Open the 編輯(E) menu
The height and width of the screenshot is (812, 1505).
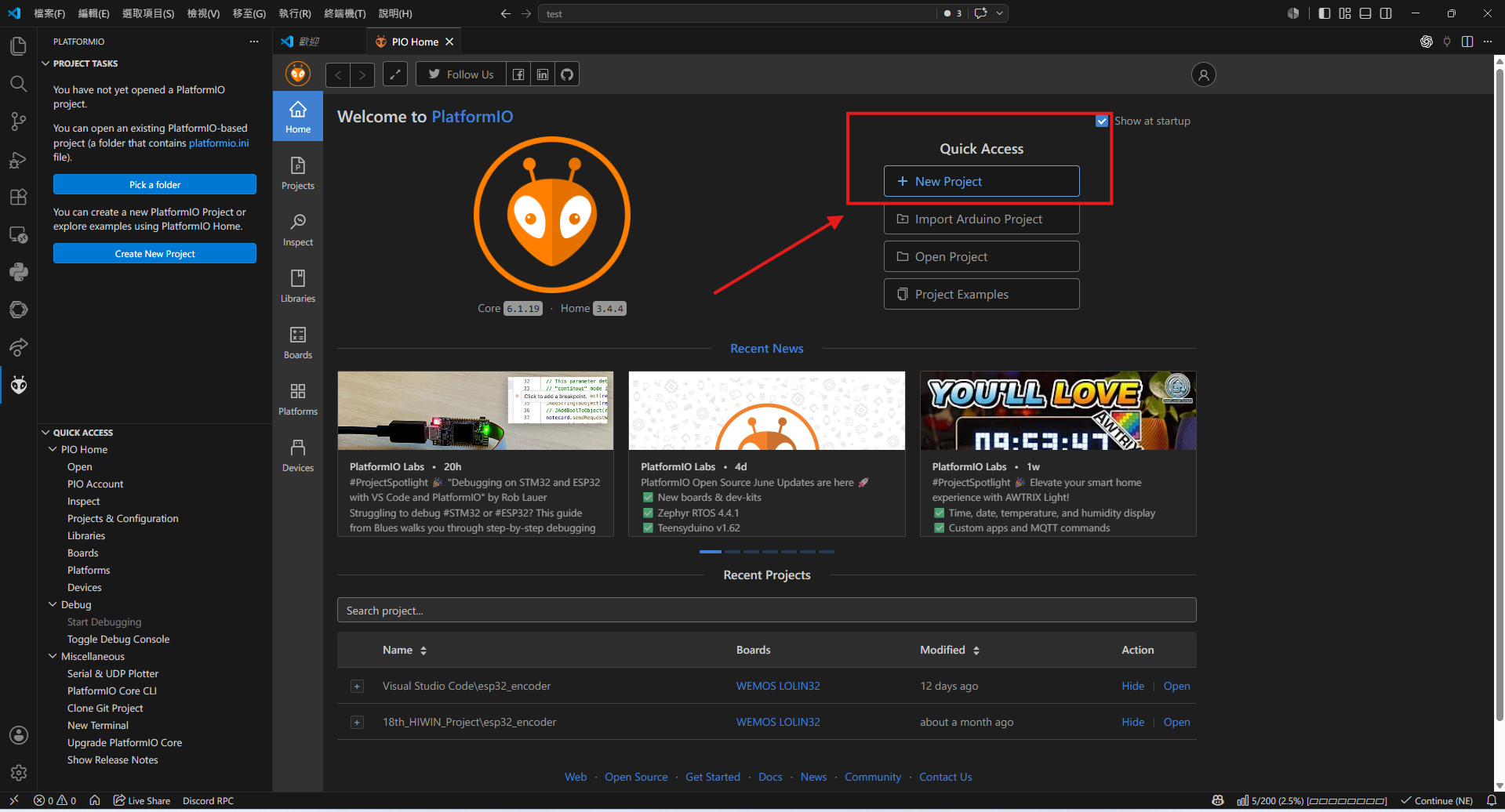coord(93,13)
